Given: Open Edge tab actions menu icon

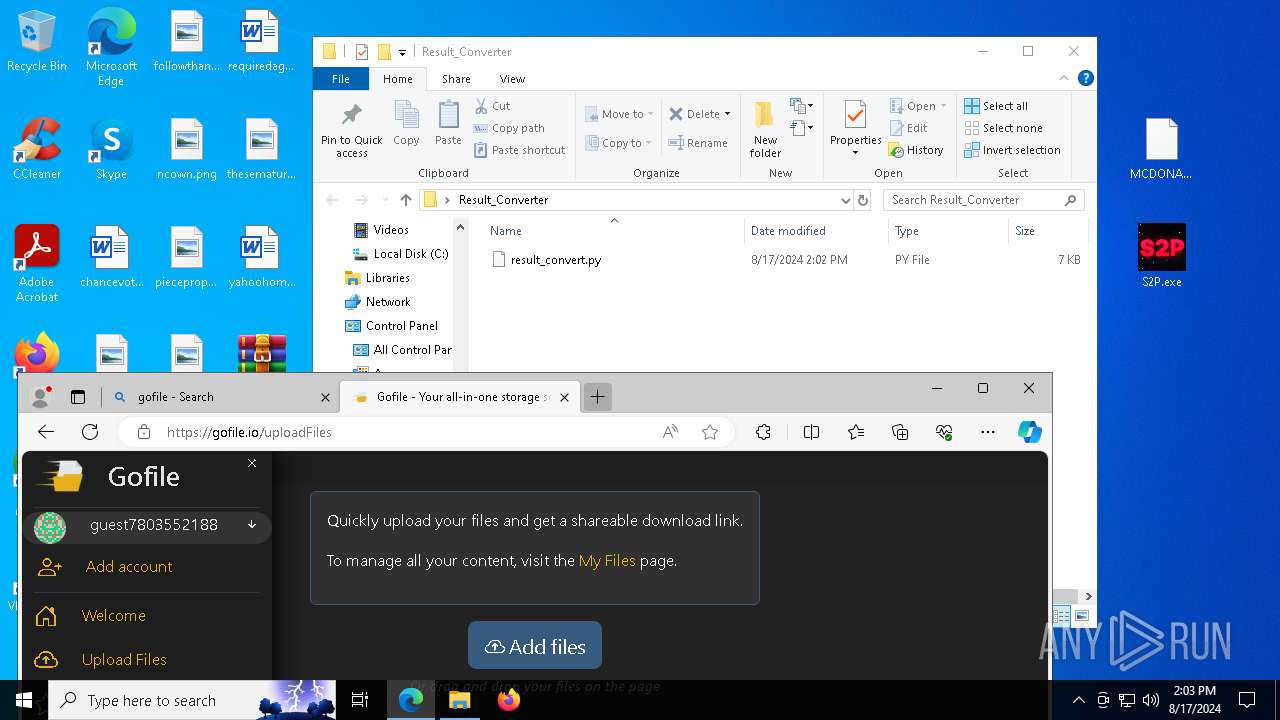Looking at the screenshot, I should [78, 397].
